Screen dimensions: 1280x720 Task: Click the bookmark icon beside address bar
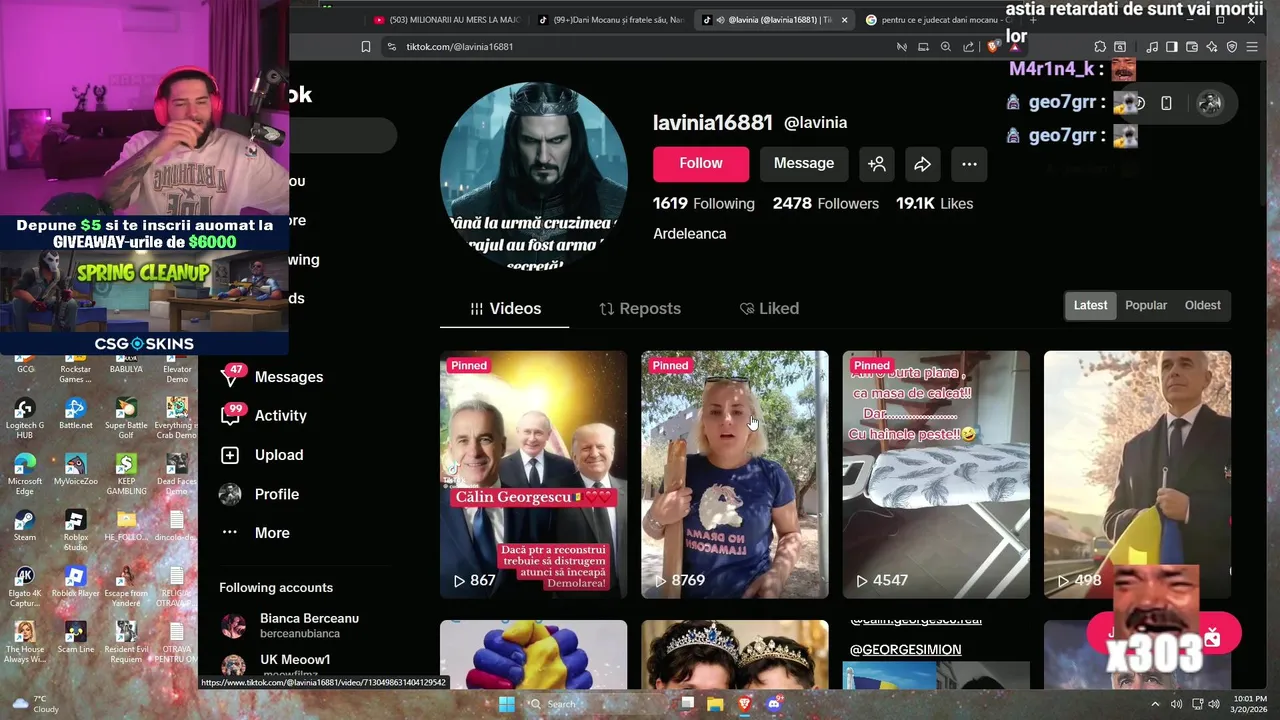click(x=366, y=47)
